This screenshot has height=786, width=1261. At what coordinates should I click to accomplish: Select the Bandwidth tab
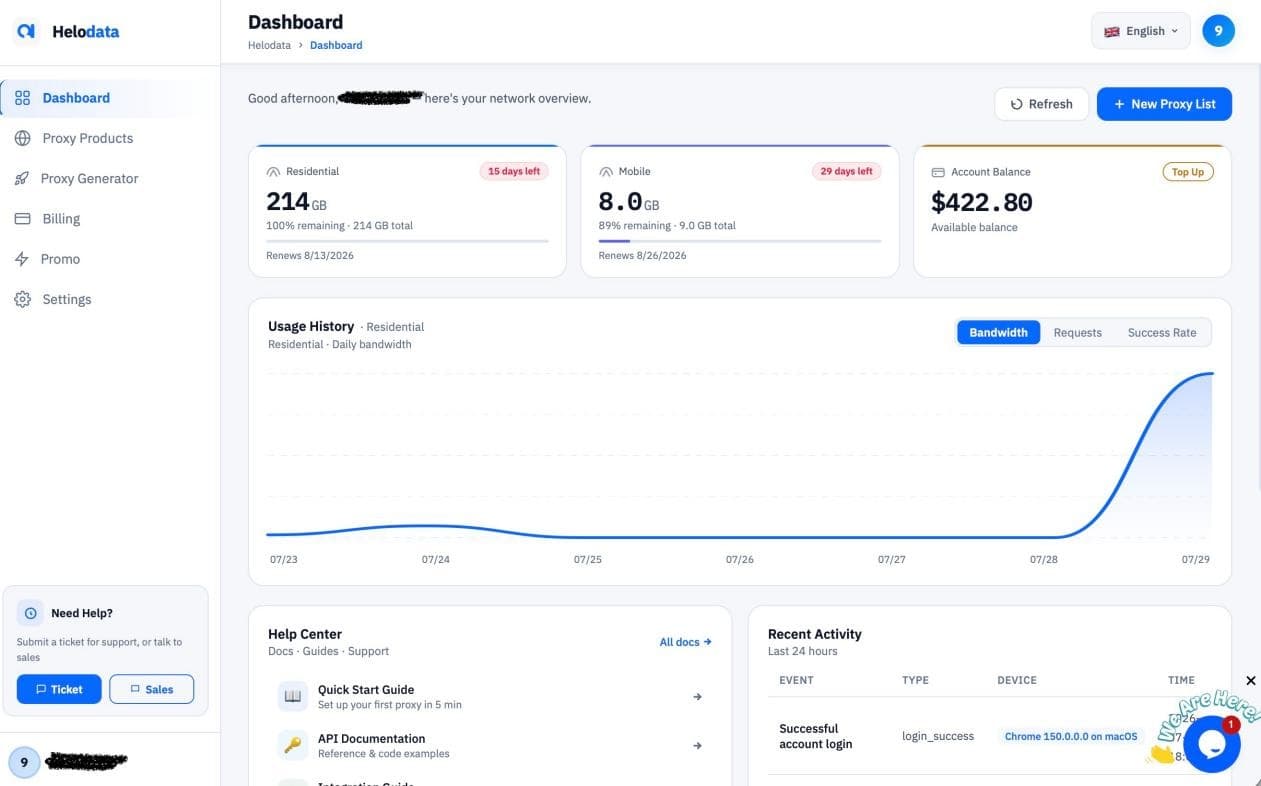tap(998, 333)
